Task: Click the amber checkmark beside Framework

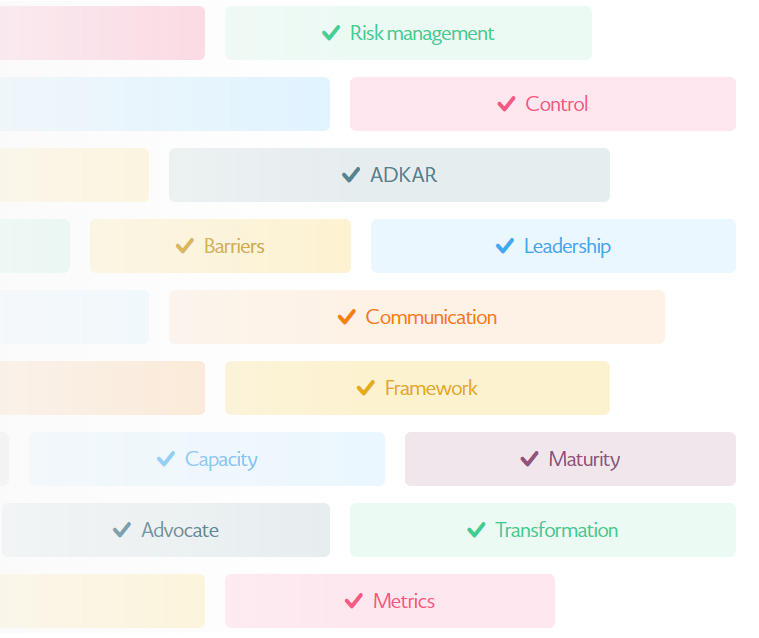Action: pos(365,388)
